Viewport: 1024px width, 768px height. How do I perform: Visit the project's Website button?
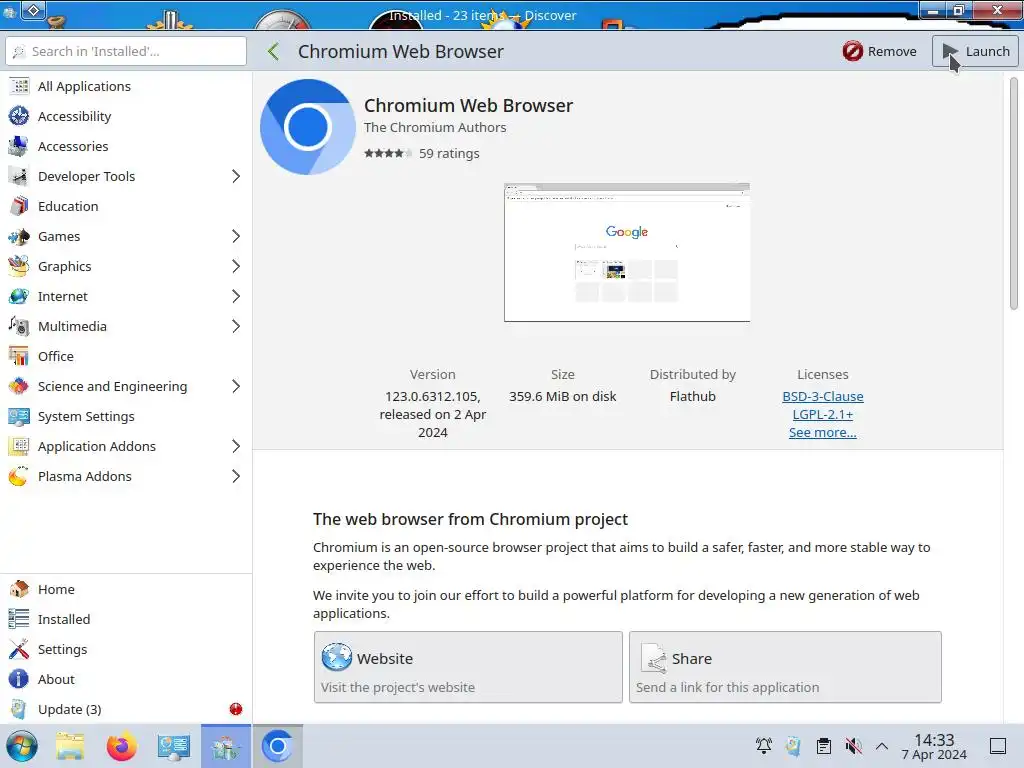coord(468,667)
